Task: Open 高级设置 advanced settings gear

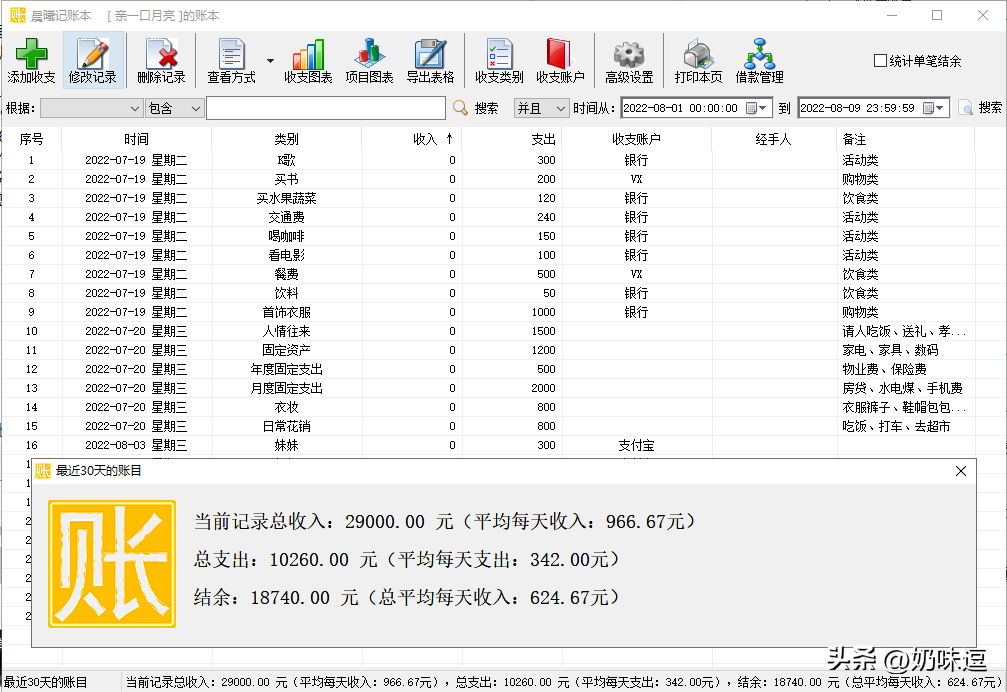Action: 629,61
